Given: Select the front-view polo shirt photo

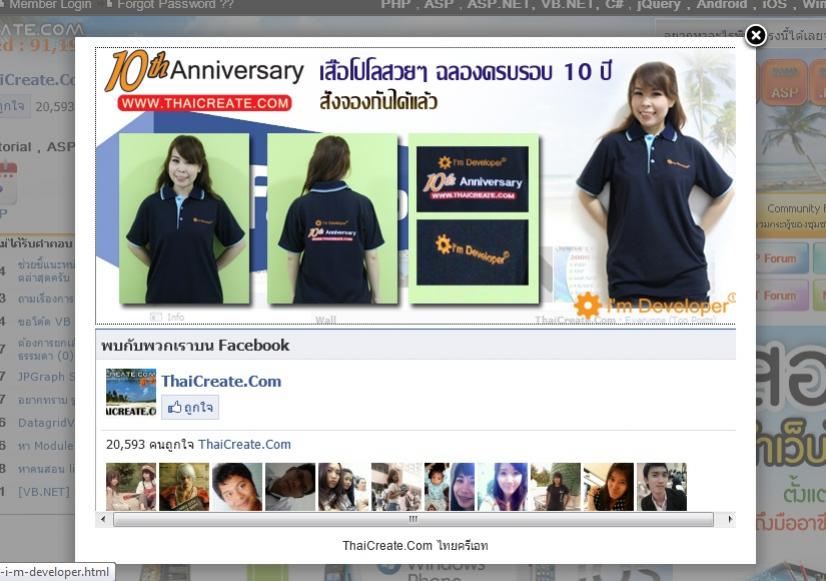Looking at the screenshot, I should (x=184, y=218).
